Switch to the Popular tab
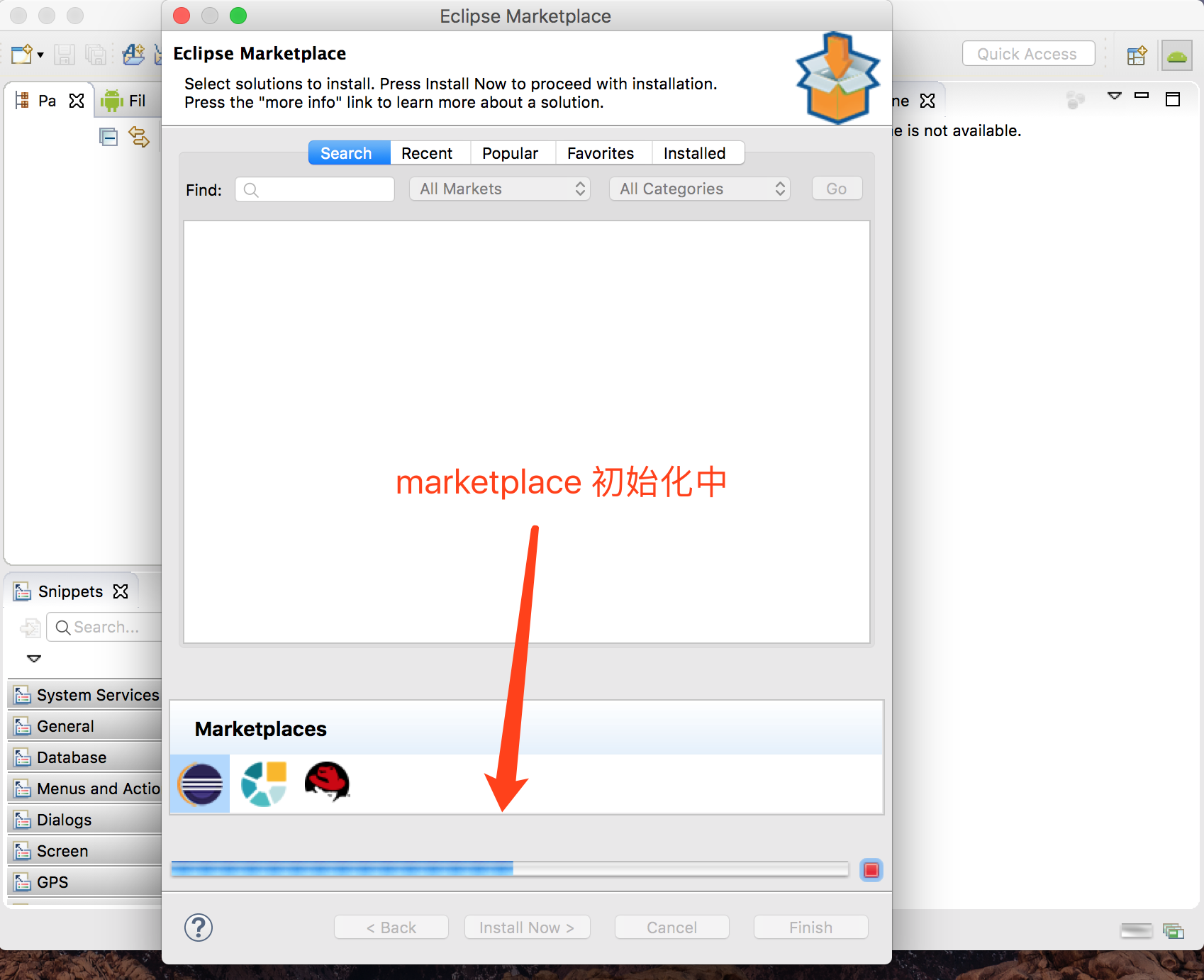This screenshot has width=1204, height=980. (513, 153)
